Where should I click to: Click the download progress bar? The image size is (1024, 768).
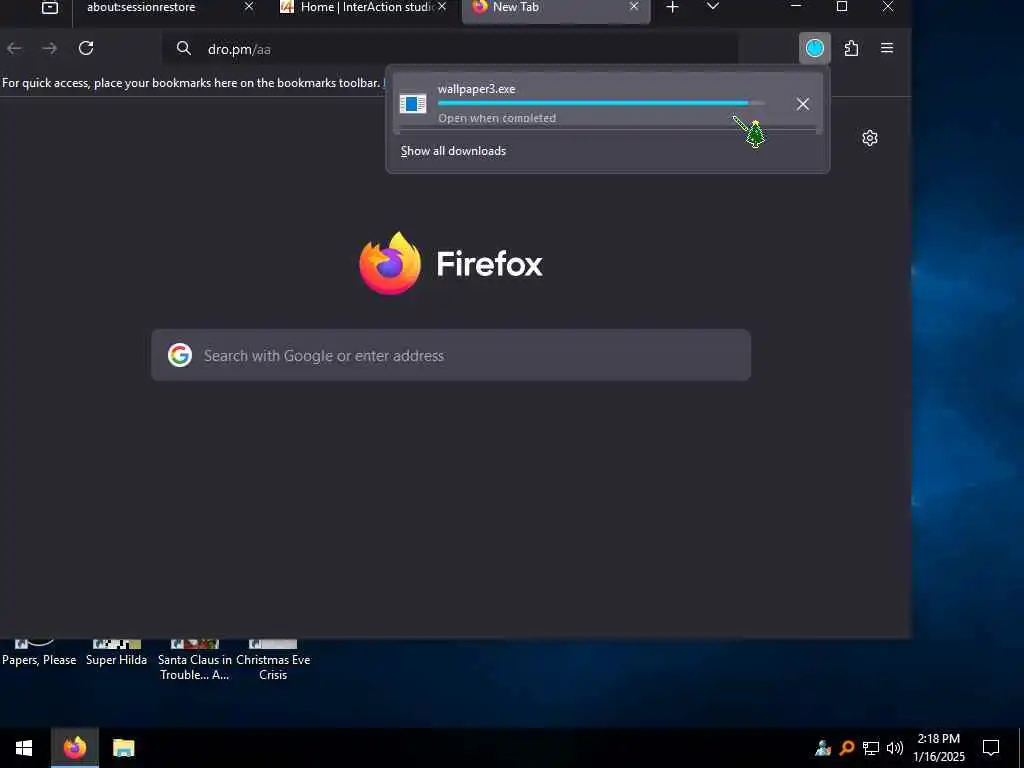tap(601, 103)
